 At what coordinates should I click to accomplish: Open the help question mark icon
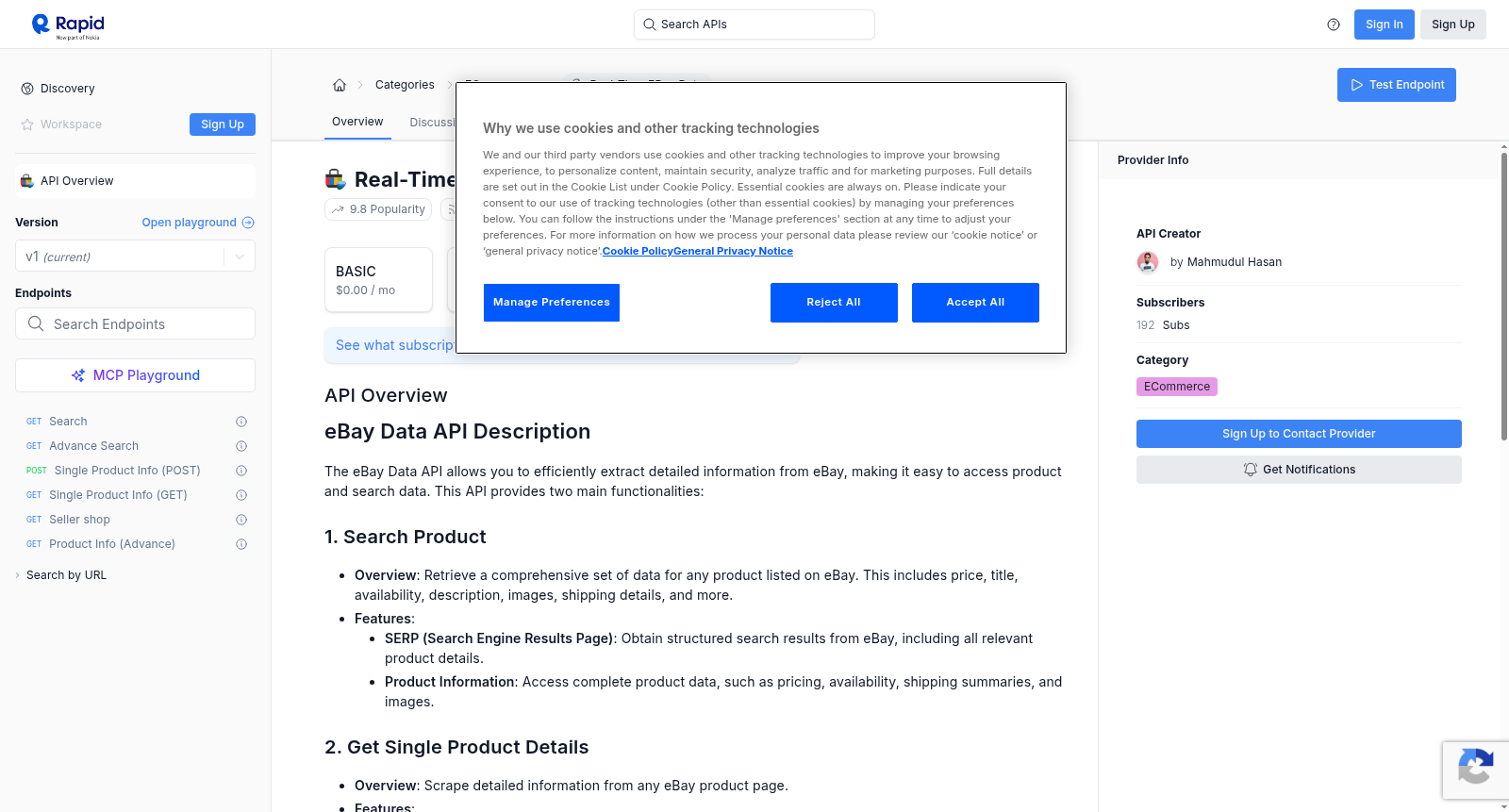(1334, 25)
